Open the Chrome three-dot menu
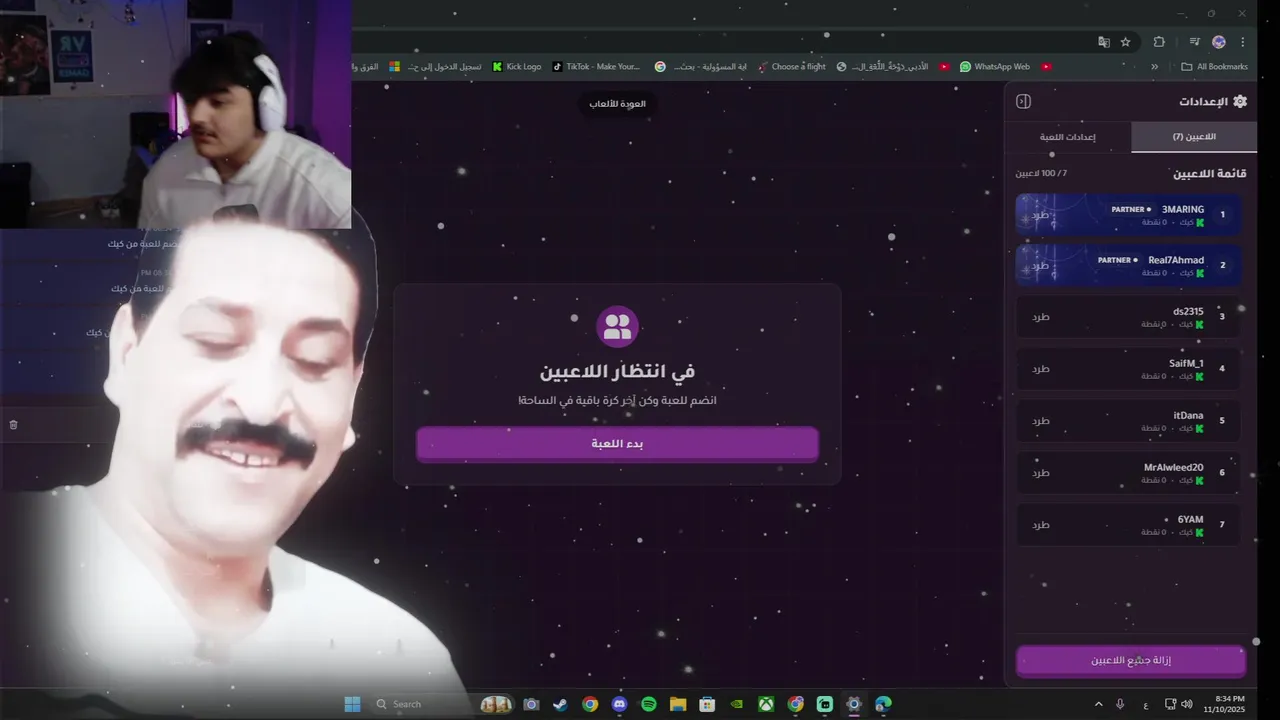 coord(1243,42)
